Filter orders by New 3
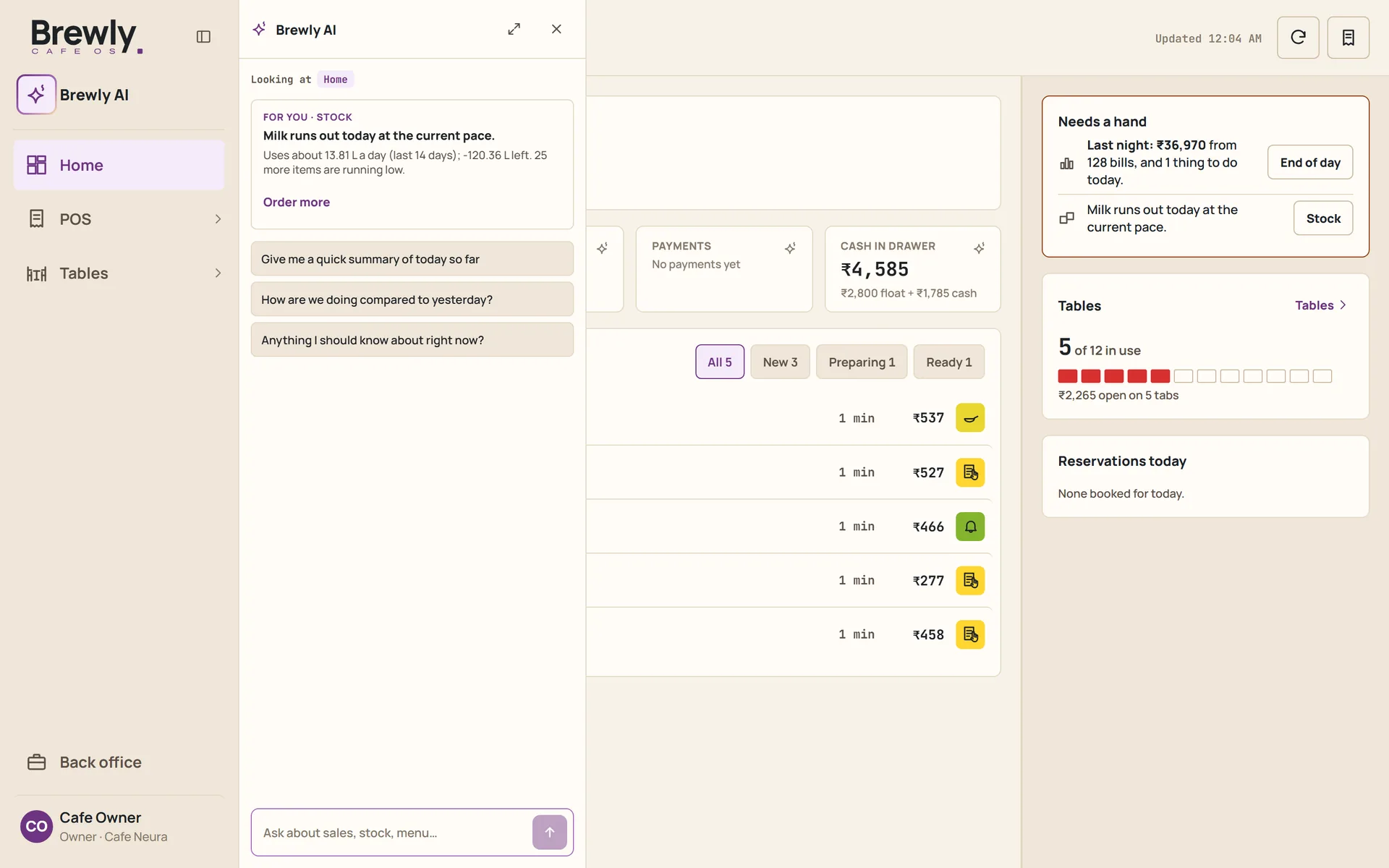Viewport: 1389px width, 868px height. pos(780,362)
